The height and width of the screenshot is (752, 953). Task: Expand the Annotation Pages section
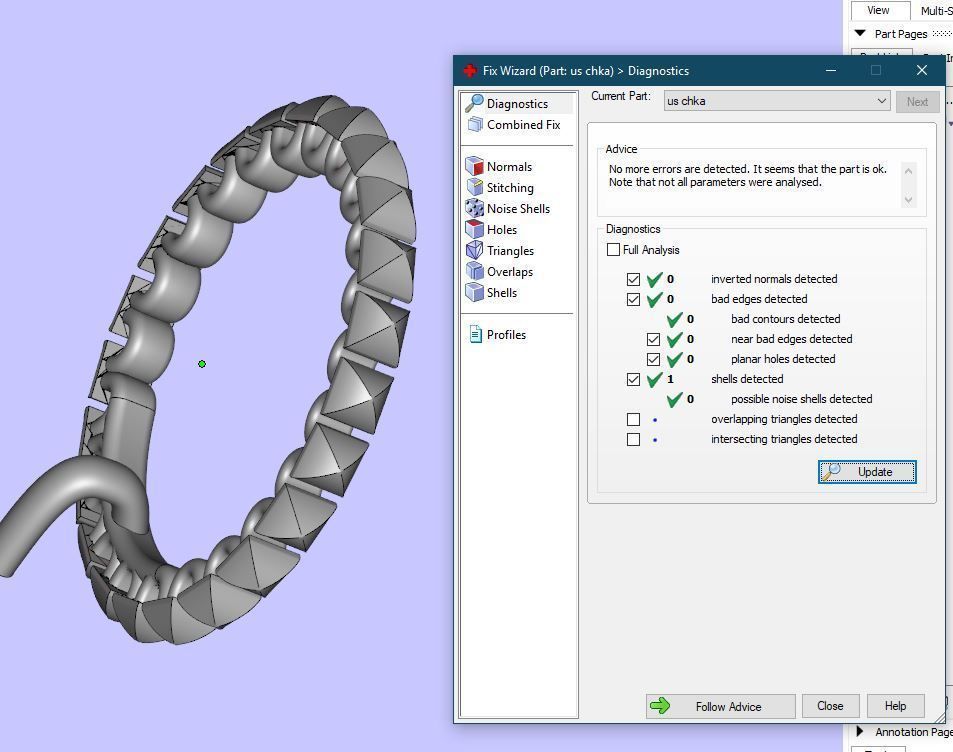[x=859, y=731]
